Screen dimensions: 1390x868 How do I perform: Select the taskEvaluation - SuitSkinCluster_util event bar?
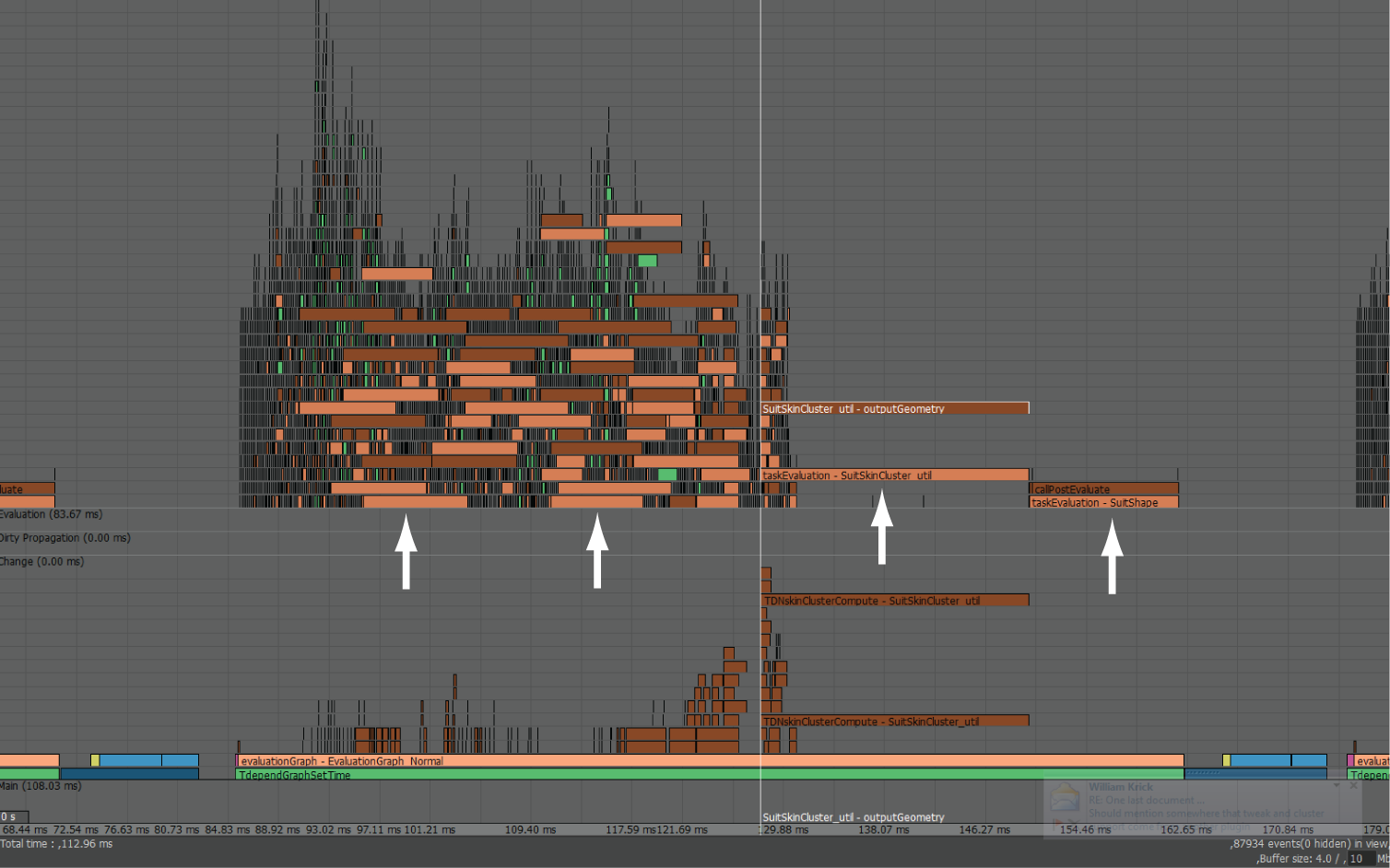click(x=895, y=475)
